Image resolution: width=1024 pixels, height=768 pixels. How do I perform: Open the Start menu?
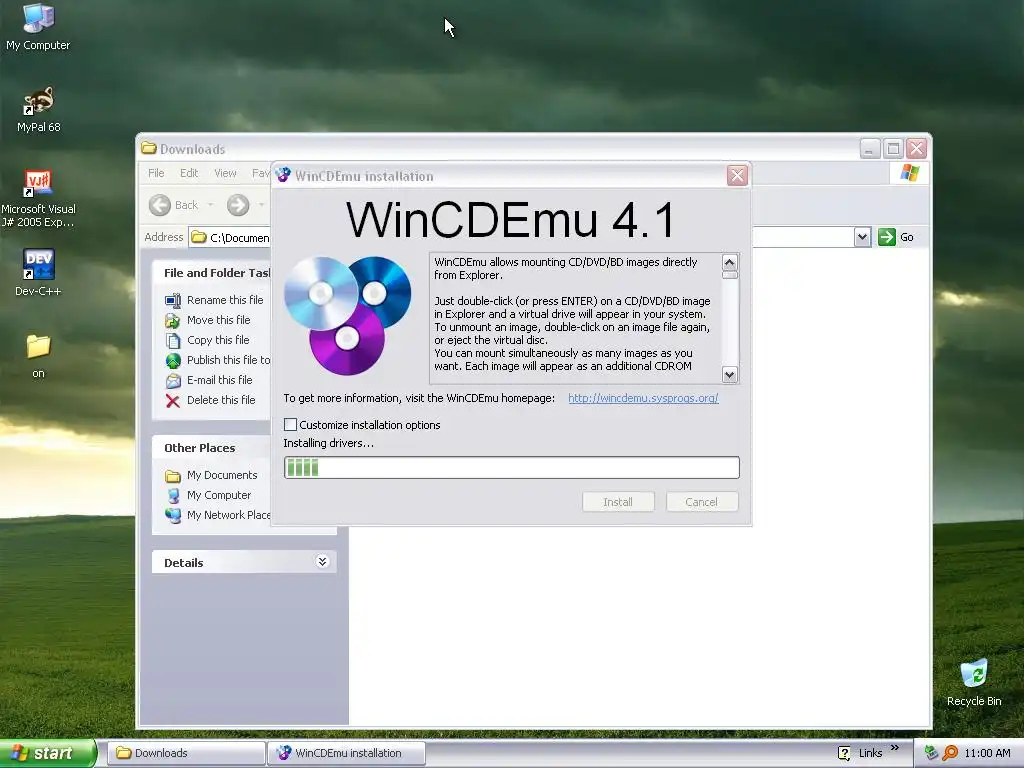[47, 753]
